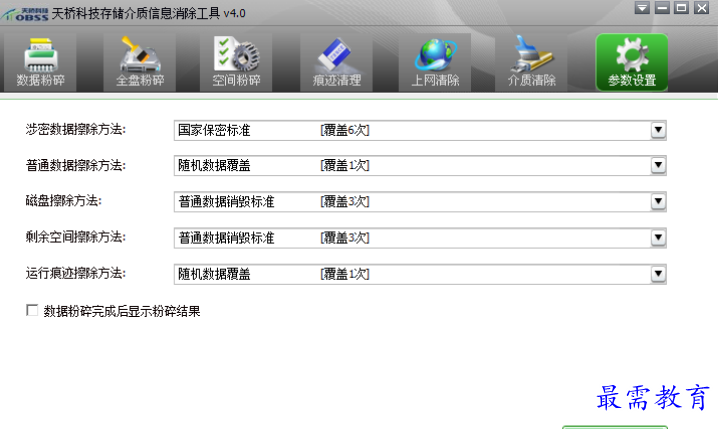Click the 运行痕迹擦除方法 label
Screen dimensions: 718x429
pyautogui.click(x=76, y=273)
